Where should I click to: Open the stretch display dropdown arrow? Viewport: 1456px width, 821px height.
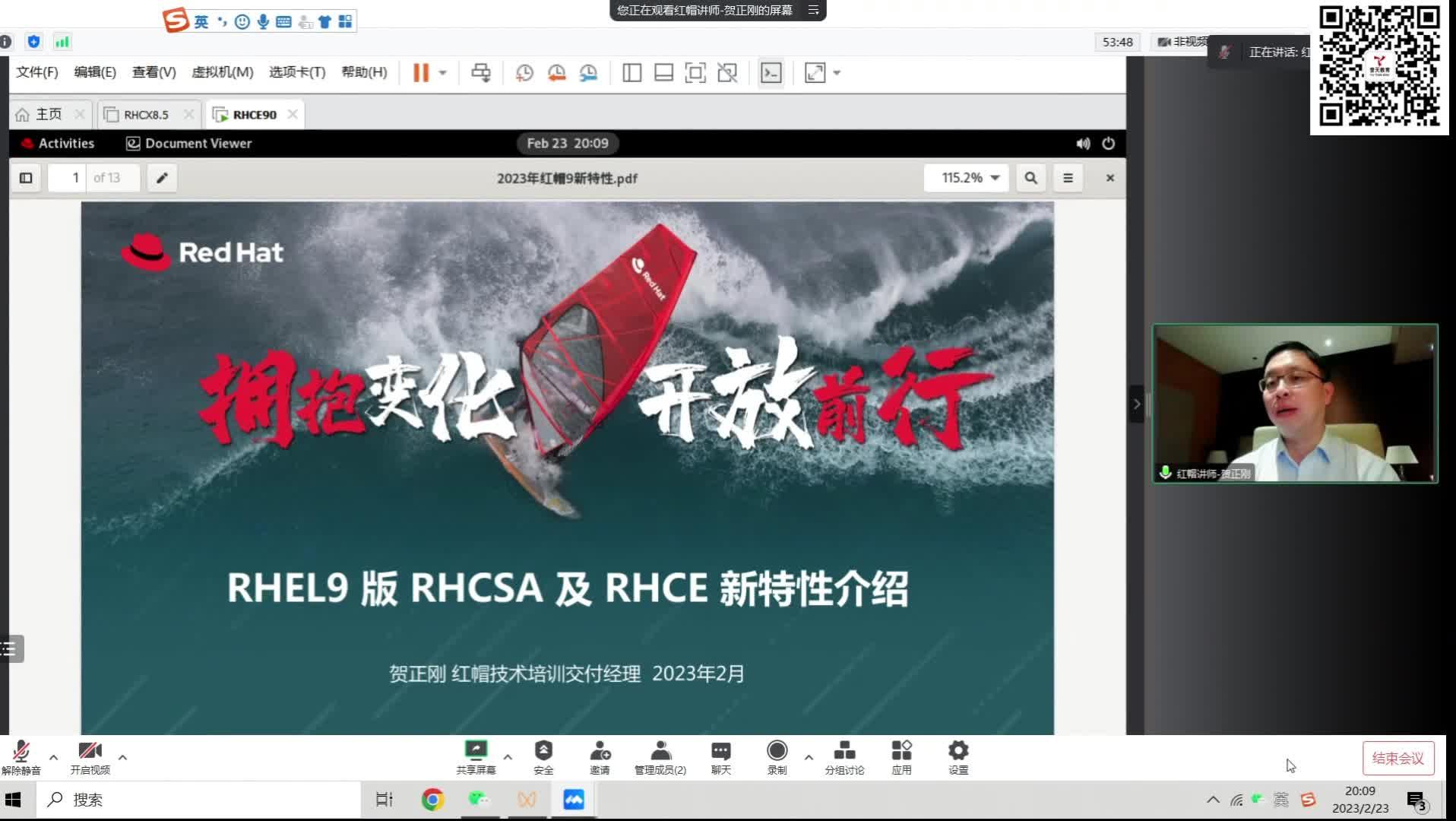pyautogui.click(x=837, y=73)
